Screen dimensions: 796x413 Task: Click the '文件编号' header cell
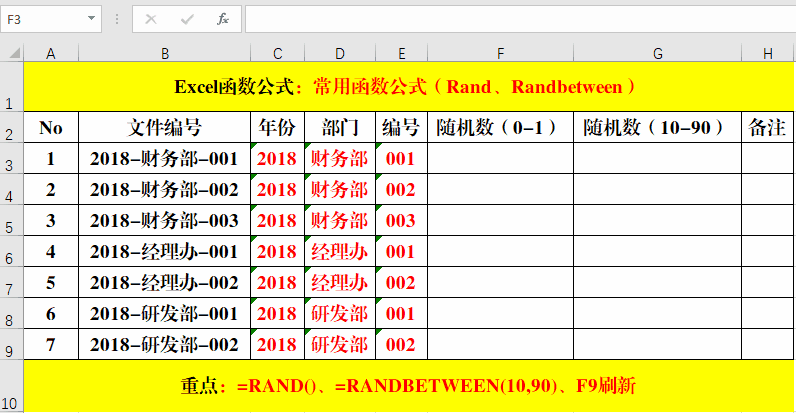164,127
